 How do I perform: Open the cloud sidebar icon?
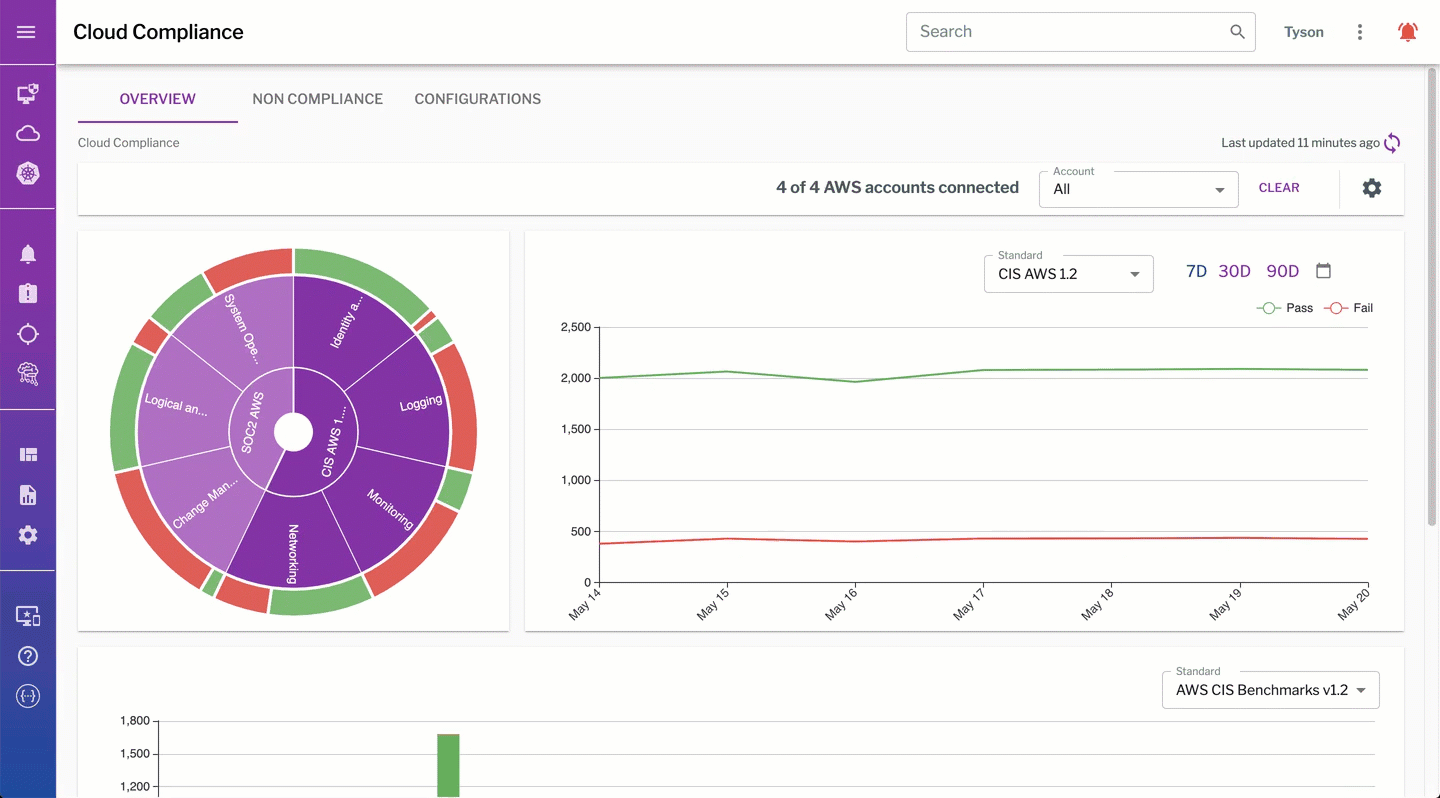pyautogui.click(x=28, y=134)
